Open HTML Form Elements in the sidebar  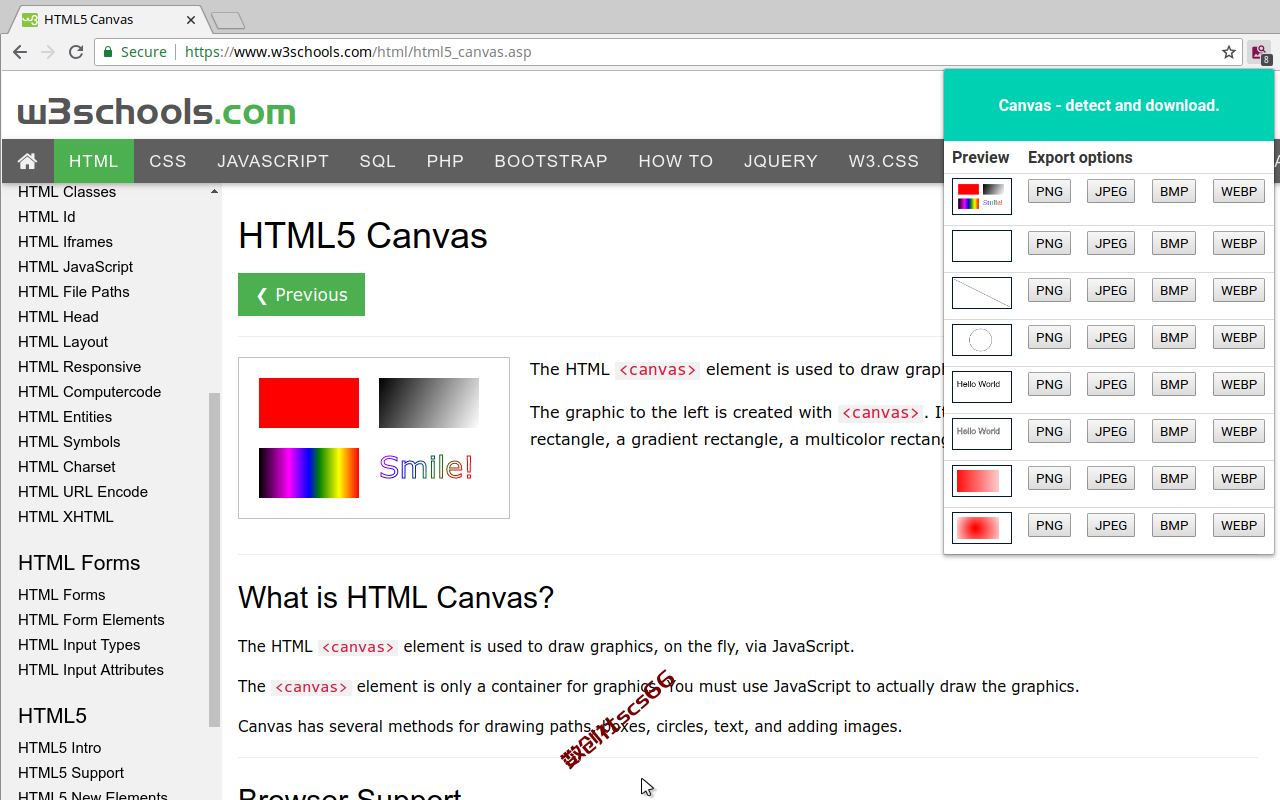coord(91,620)
